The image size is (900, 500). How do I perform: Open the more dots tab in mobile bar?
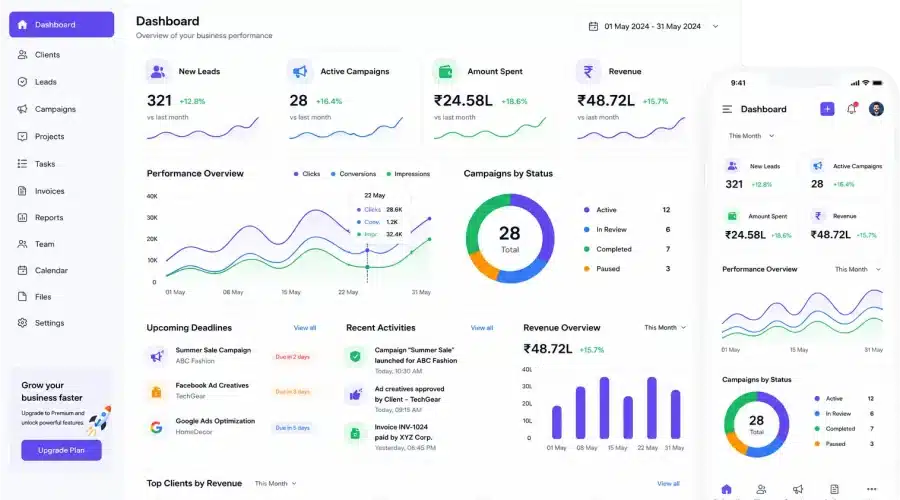click(871, 490)
